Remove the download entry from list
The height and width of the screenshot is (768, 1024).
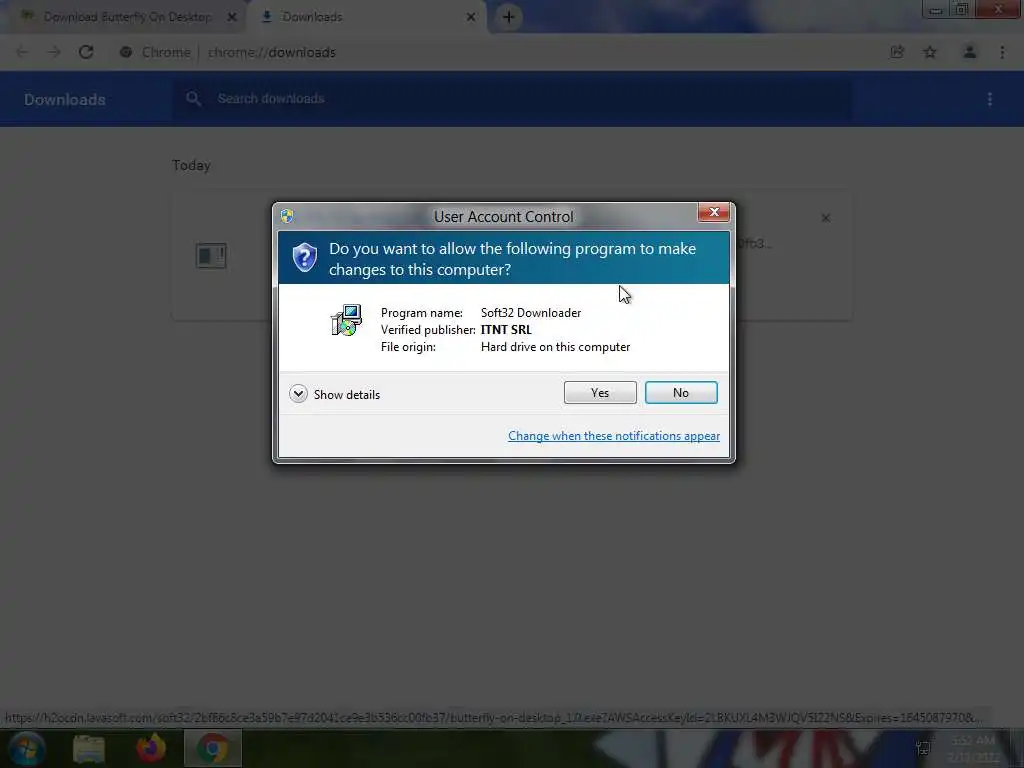click(x=825, y=217)
